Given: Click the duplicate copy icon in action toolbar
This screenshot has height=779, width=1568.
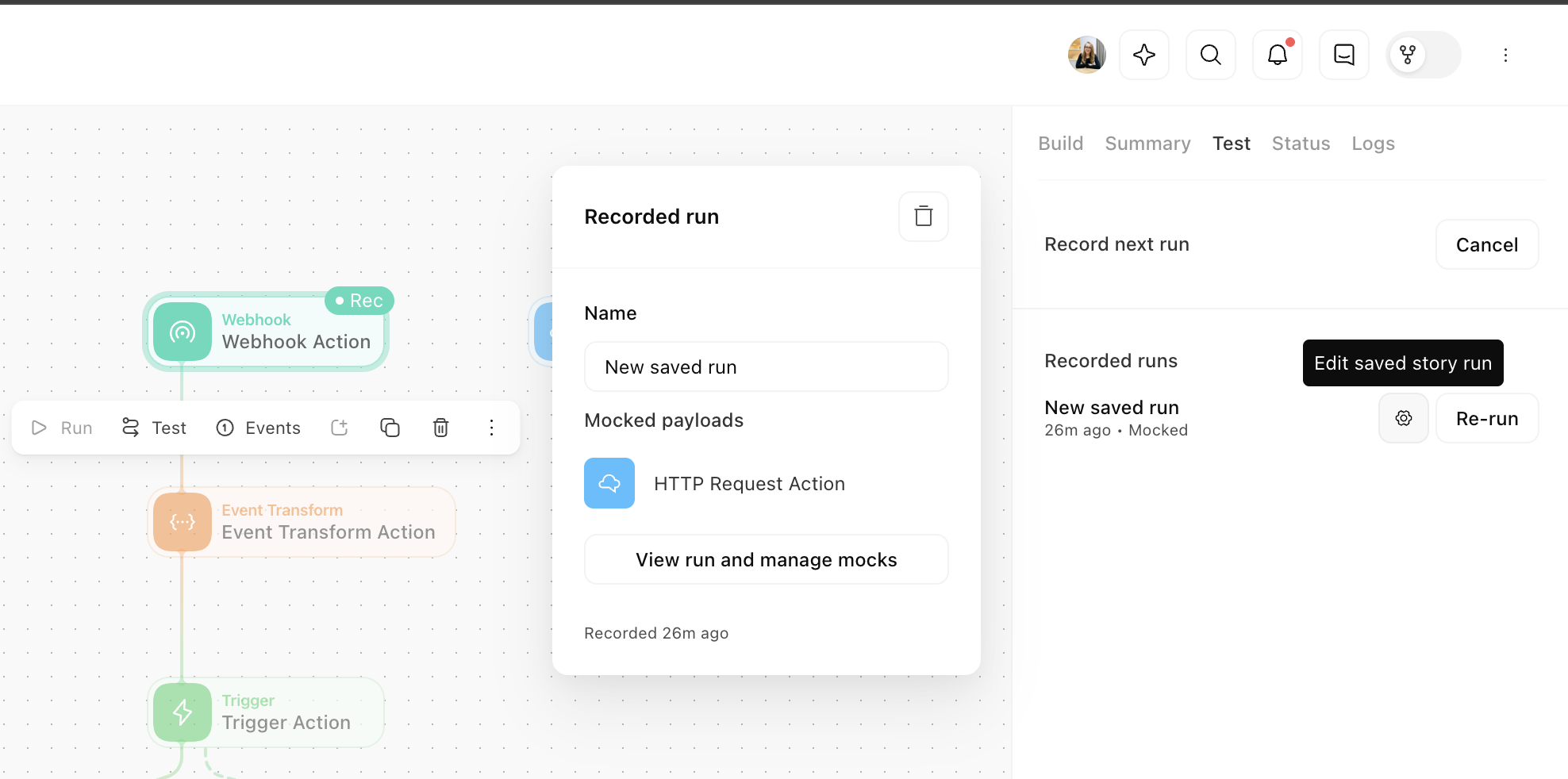Looking at the screenshot, I should (390, 428).
